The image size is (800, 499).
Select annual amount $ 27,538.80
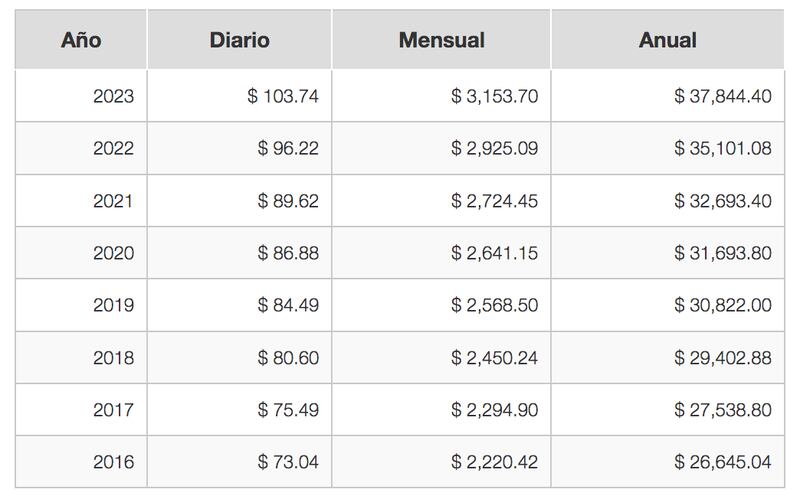(x=722, y=409)
